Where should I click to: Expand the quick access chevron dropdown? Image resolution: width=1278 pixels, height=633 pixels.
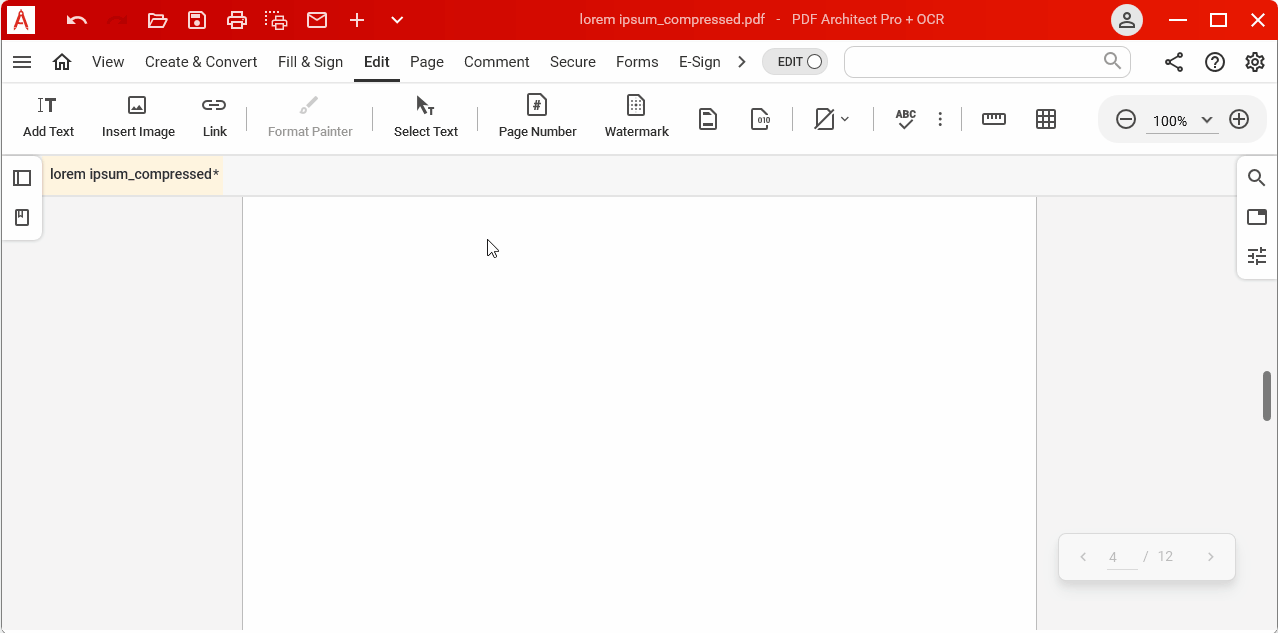pos(397,20)
